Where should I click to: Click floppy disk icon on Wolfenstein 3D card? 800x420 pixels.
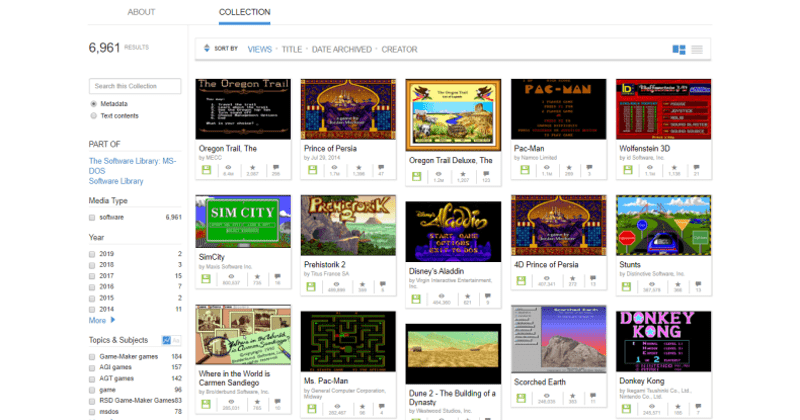coord(628,170)
